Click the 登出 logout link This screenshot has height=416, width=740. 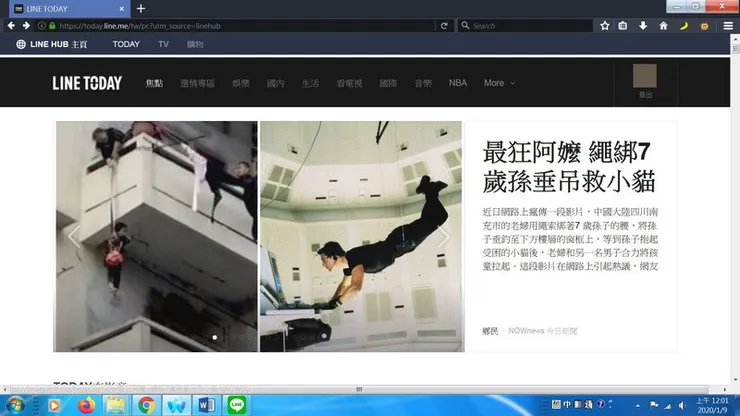pyautogui.click(x=645, y=95)
